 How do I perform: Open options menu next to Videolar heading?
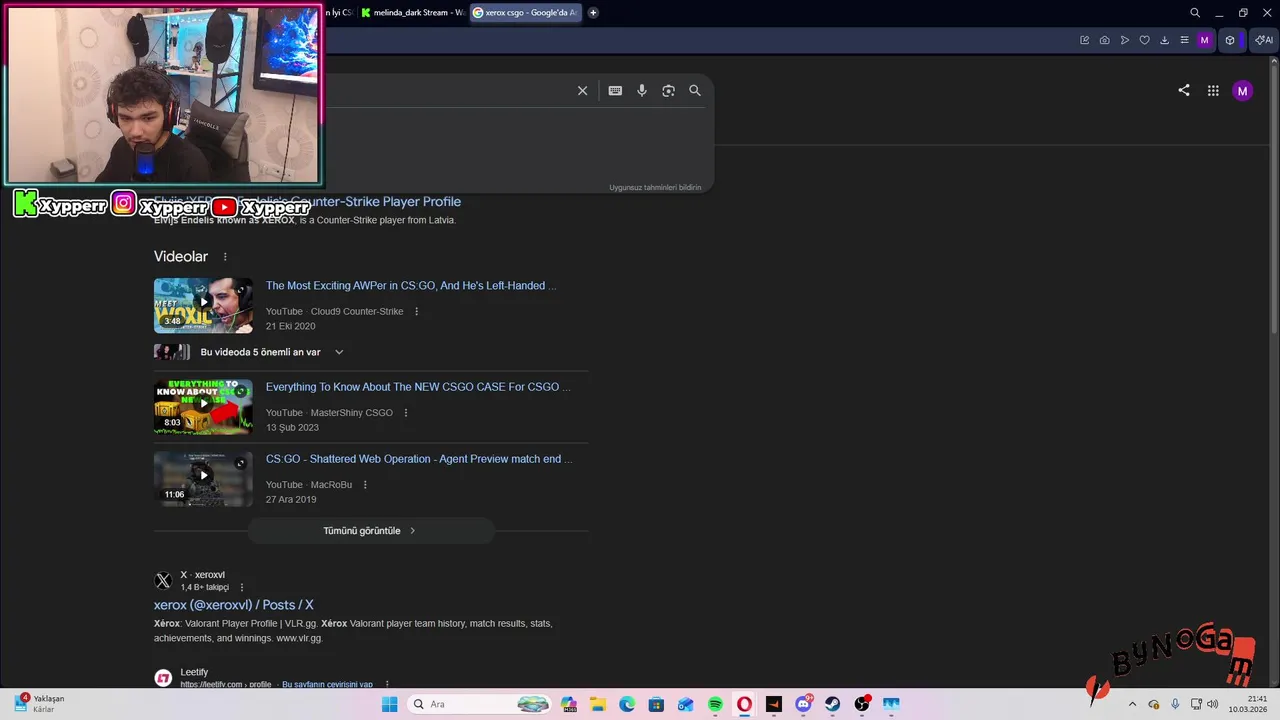click(225, 257)
